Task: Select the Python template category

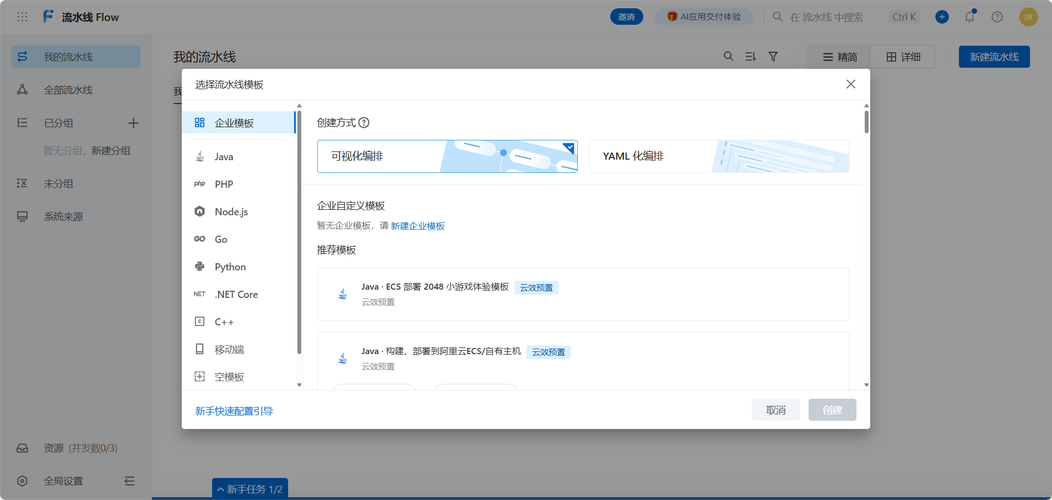Action: (238, 266)
